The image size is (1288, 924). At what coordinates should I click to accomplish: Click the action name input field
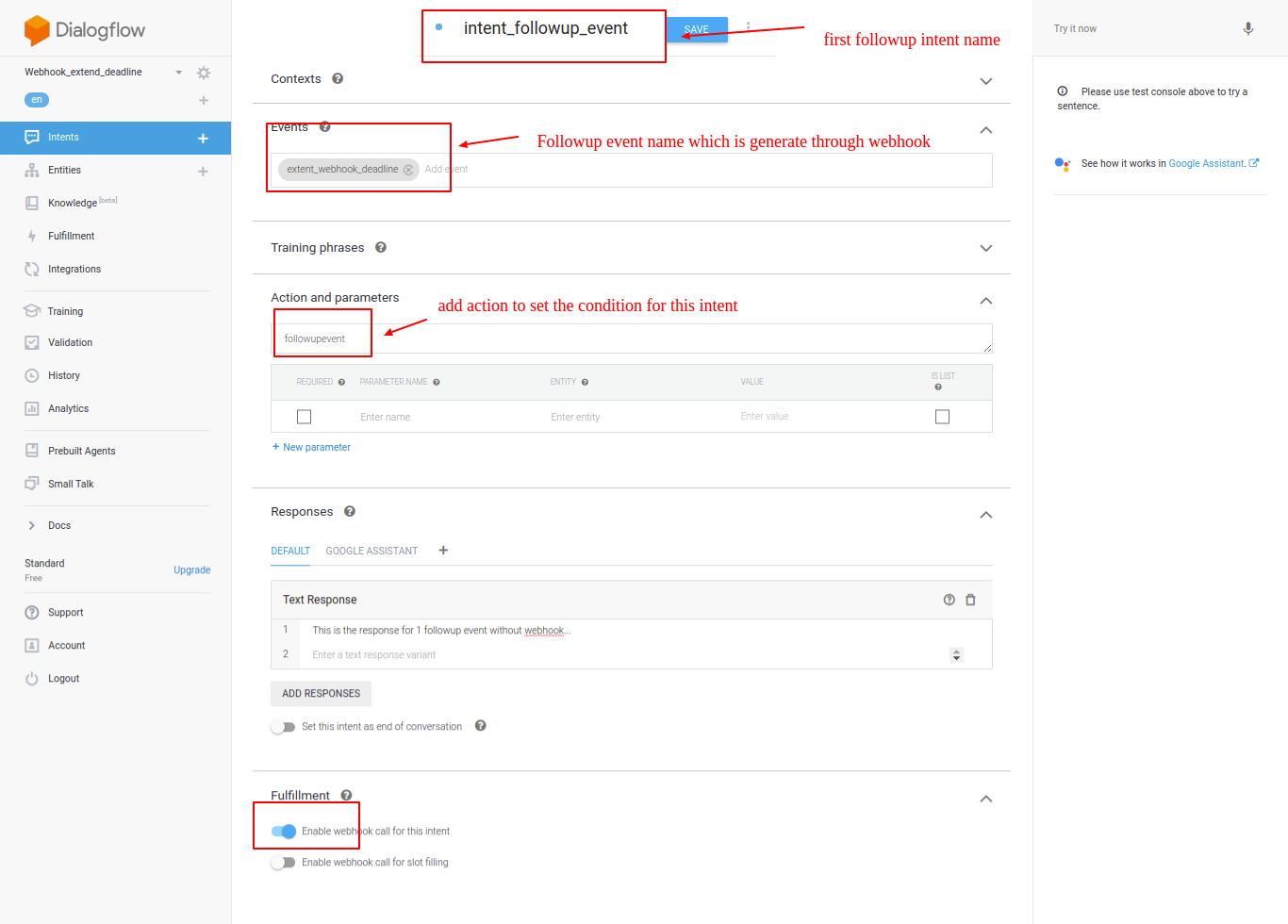pyautogui.click(x=632, y=339)
